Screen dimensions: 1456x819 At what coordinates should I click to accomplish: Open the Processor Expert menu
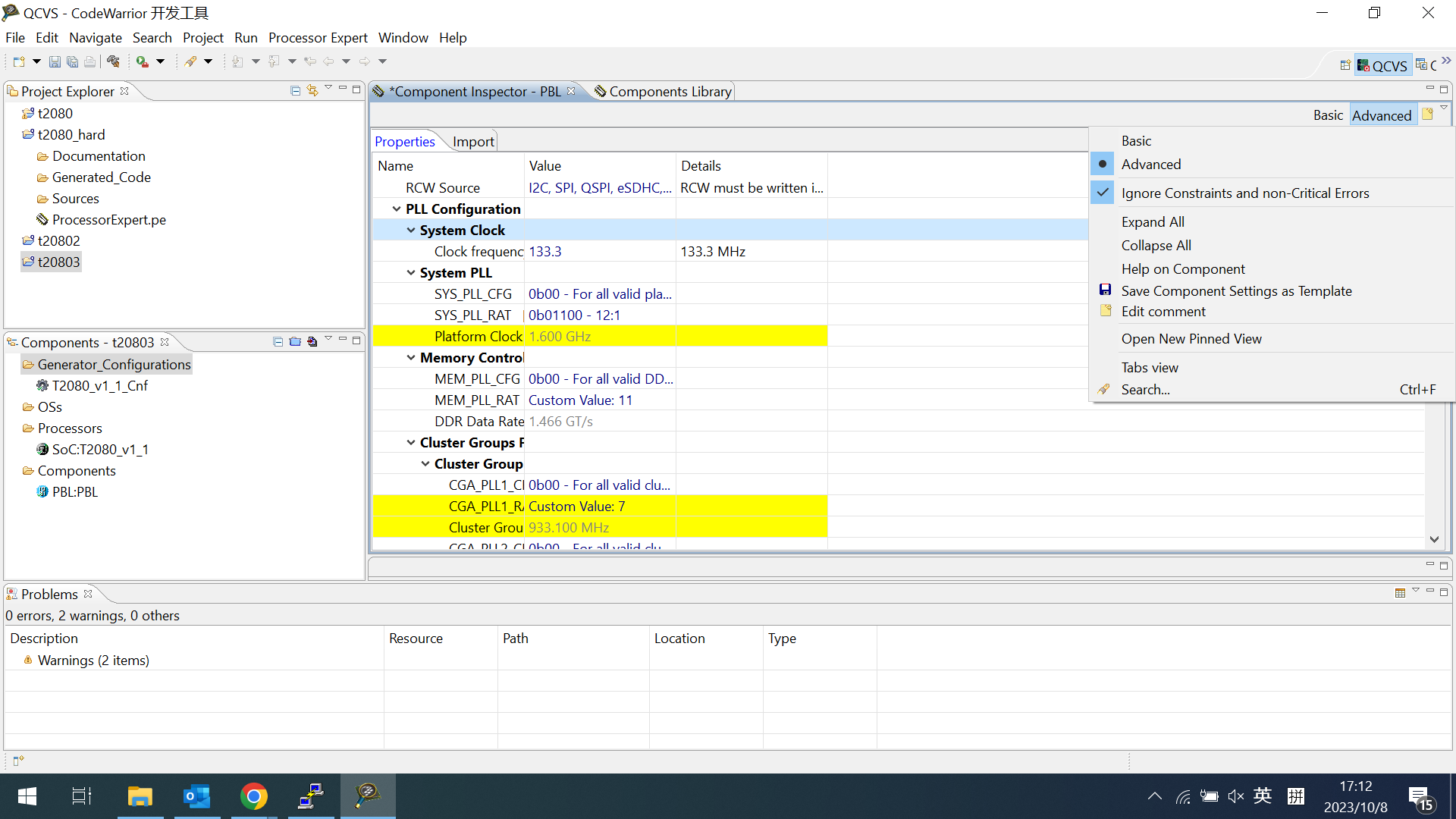[x=317, y=37]
